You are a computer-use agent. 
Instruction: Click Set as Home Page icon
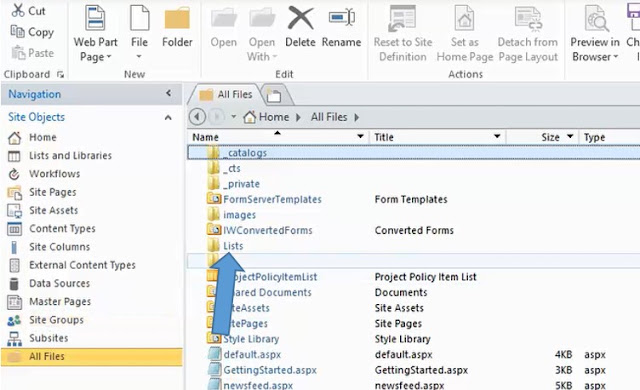[464, 18]
